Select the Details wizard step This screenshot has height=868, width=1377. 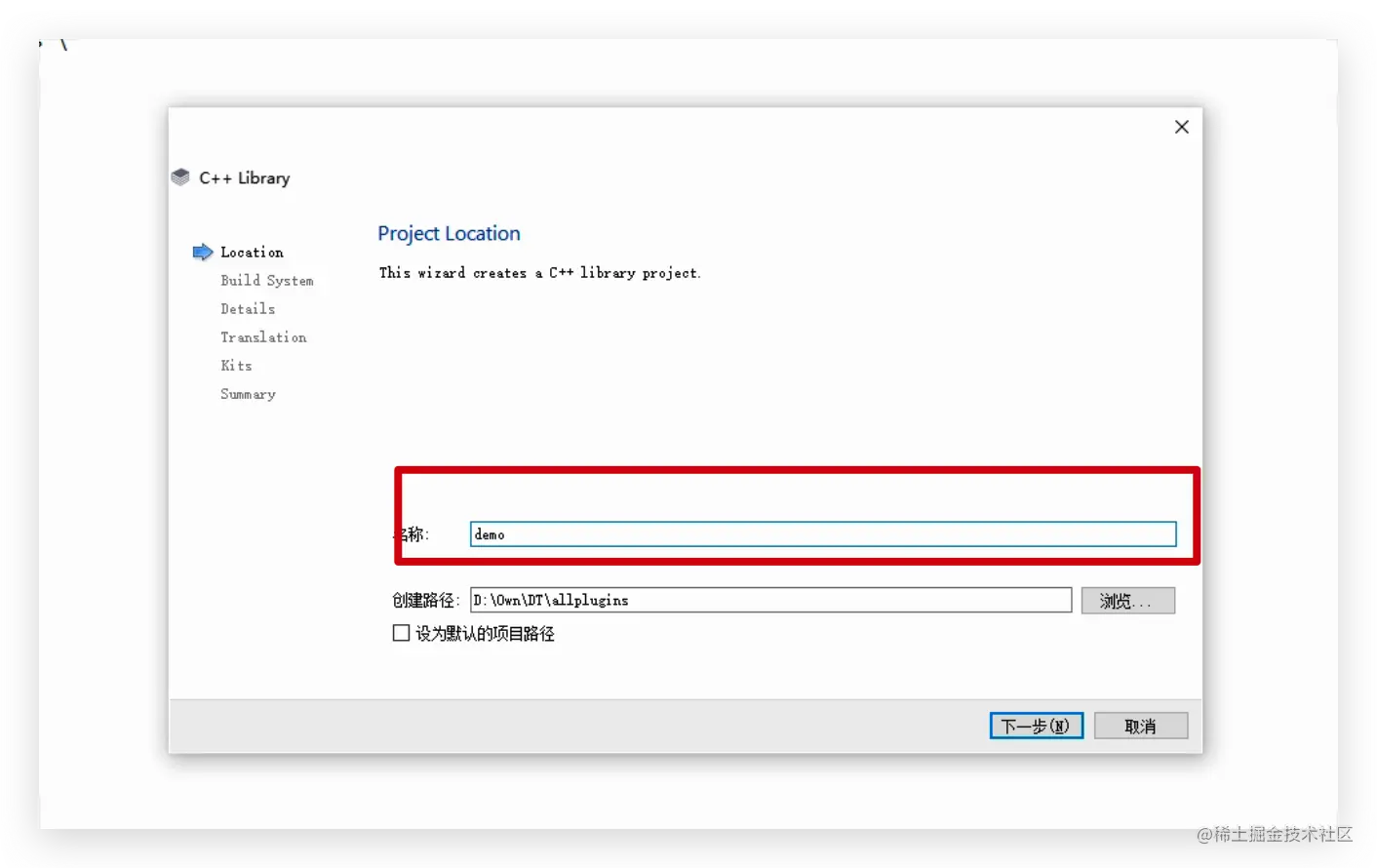(248, 309)
